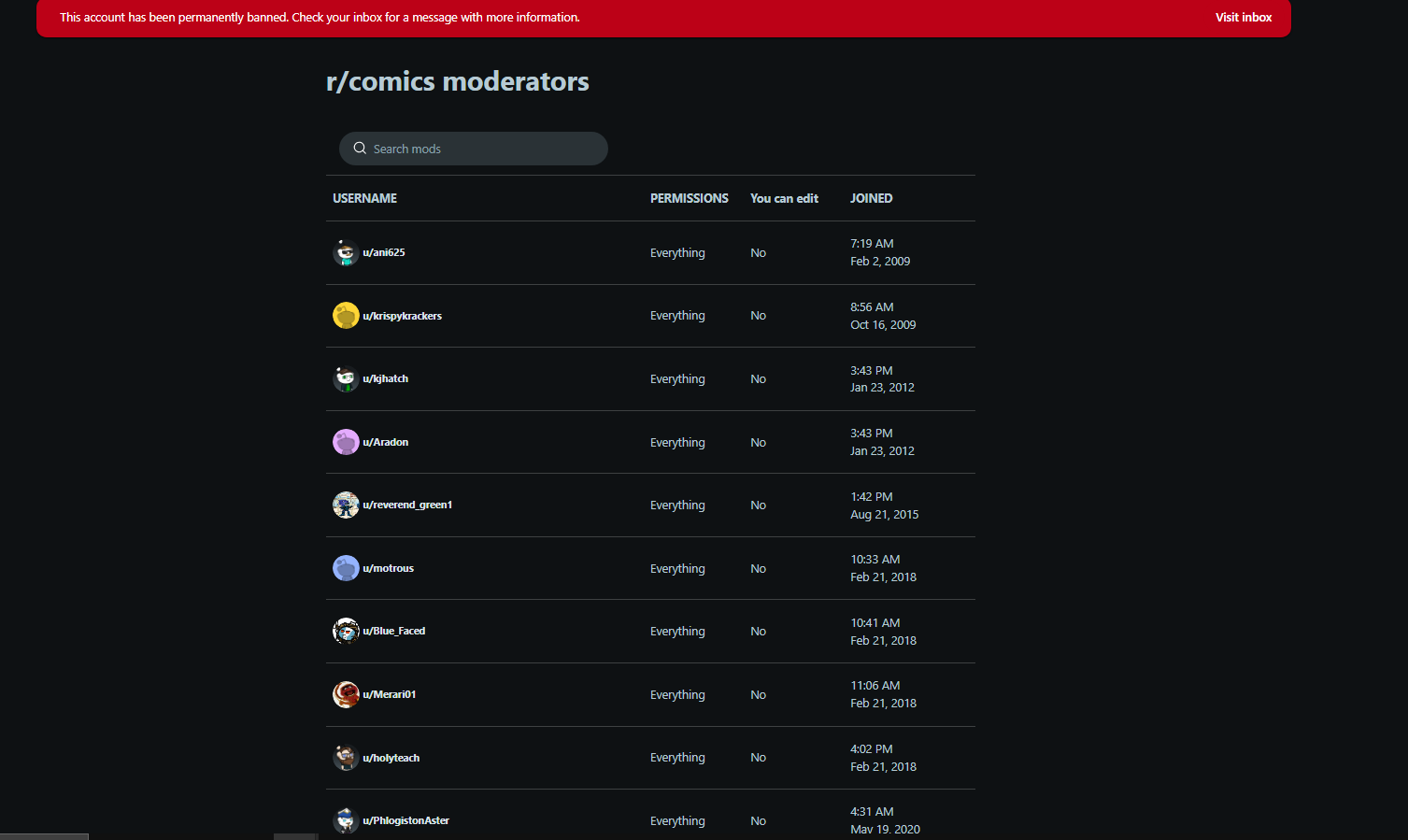The height and width of the screenshot is (840, 1408).
Task: Open u/motrous blue avatar icon
Action: click(346, 568)
